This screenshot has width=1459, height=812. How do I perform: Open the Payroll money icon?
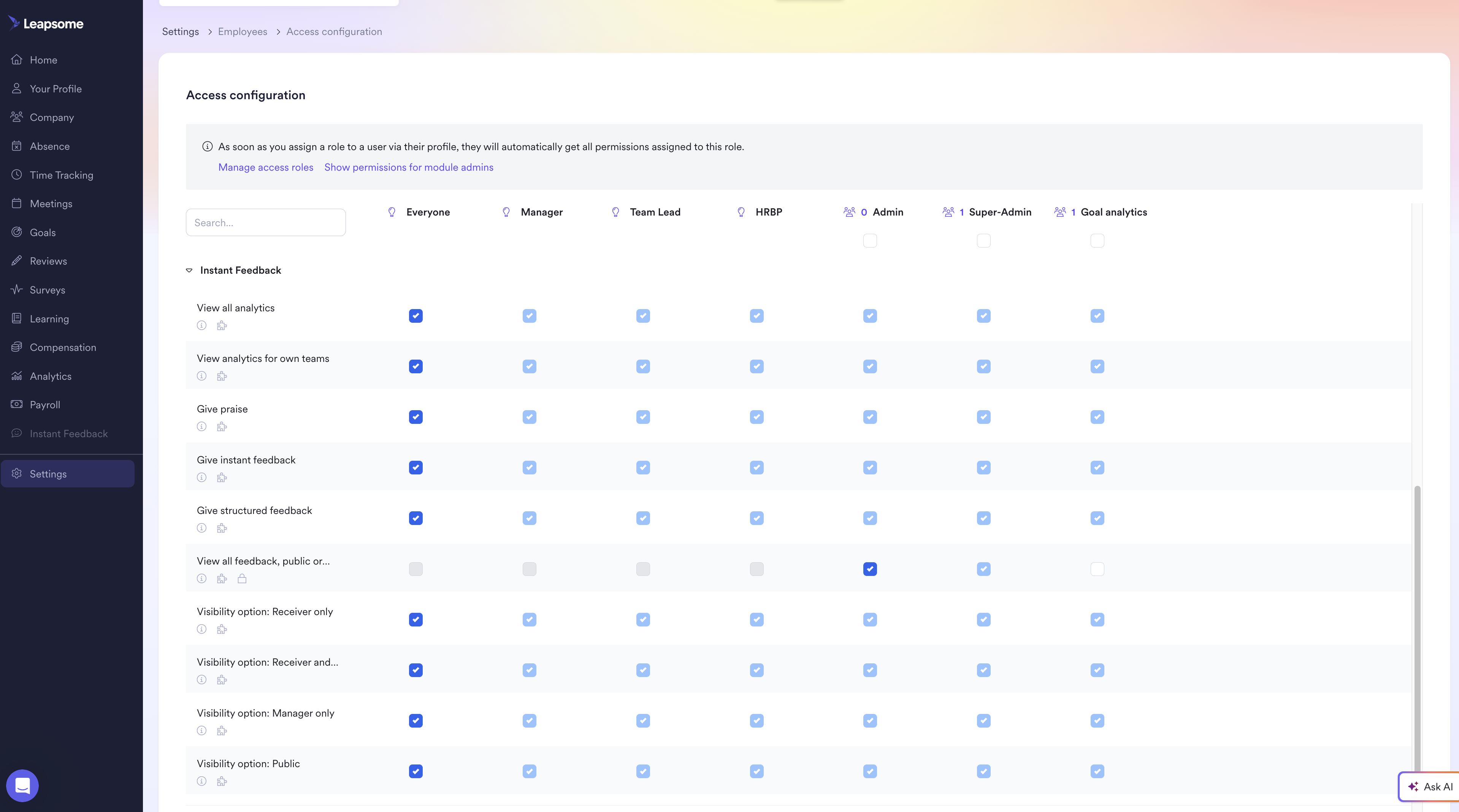pos(17,405)
